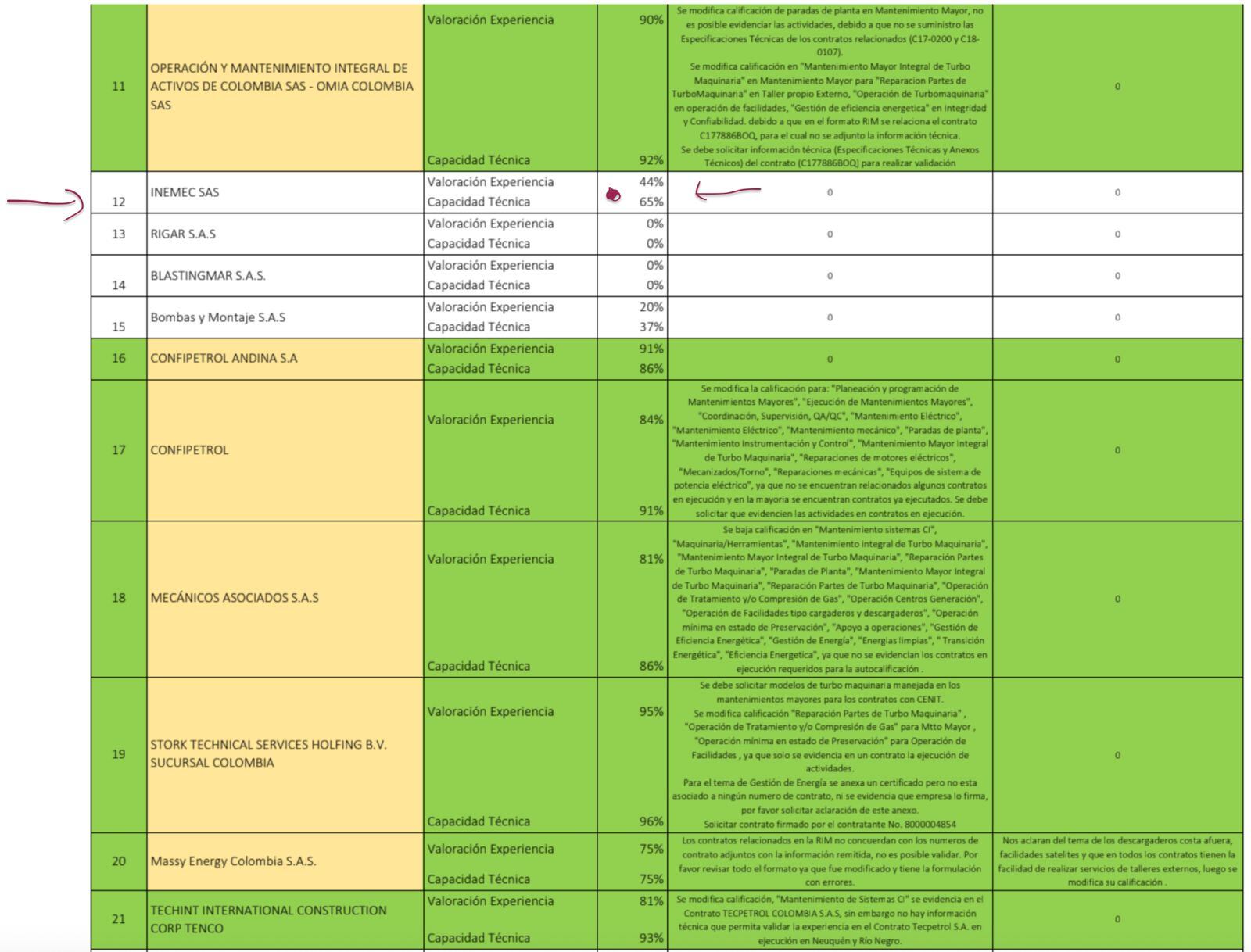Click row number 17 for CONFIPETROL
This screenshot has width=1251, height=952.
coord(119,450)
